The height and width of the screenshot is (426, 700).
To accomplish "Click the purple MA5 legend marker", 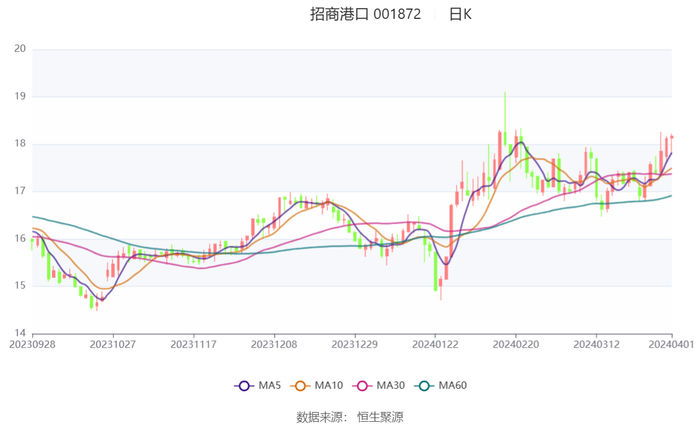I will click(x=243, y=385).
